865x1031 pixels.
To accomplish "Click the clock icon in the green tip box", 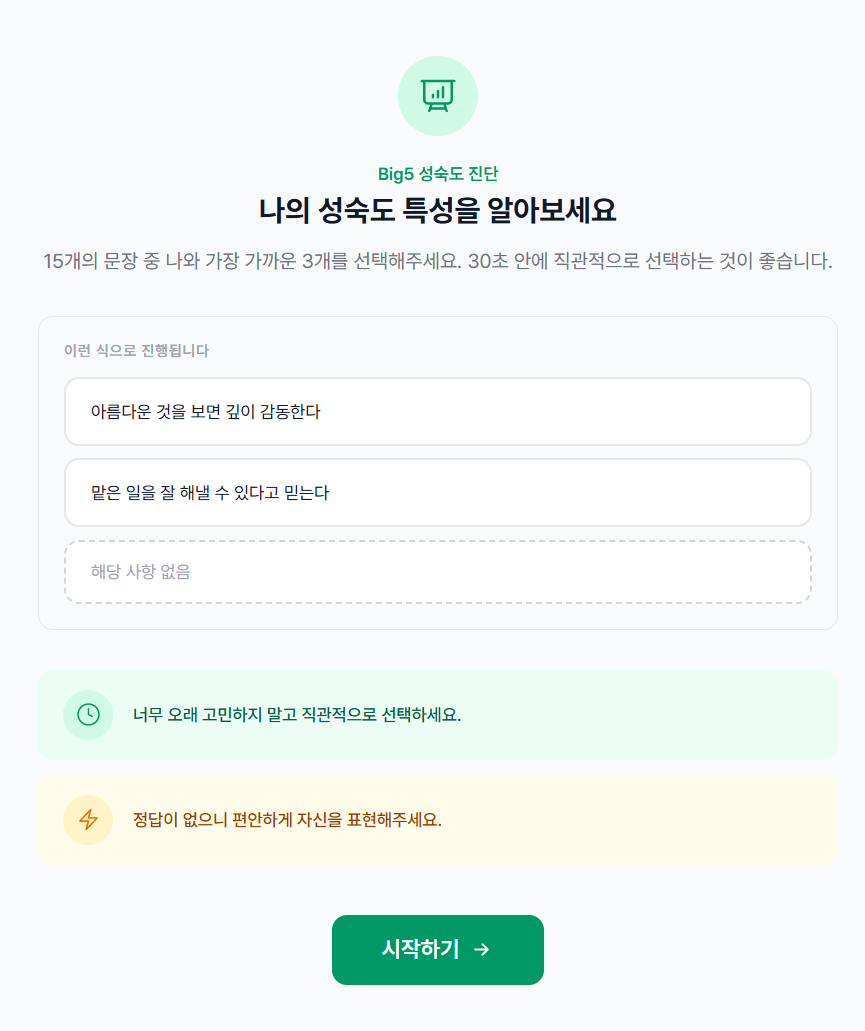I will tap(88, 715).
